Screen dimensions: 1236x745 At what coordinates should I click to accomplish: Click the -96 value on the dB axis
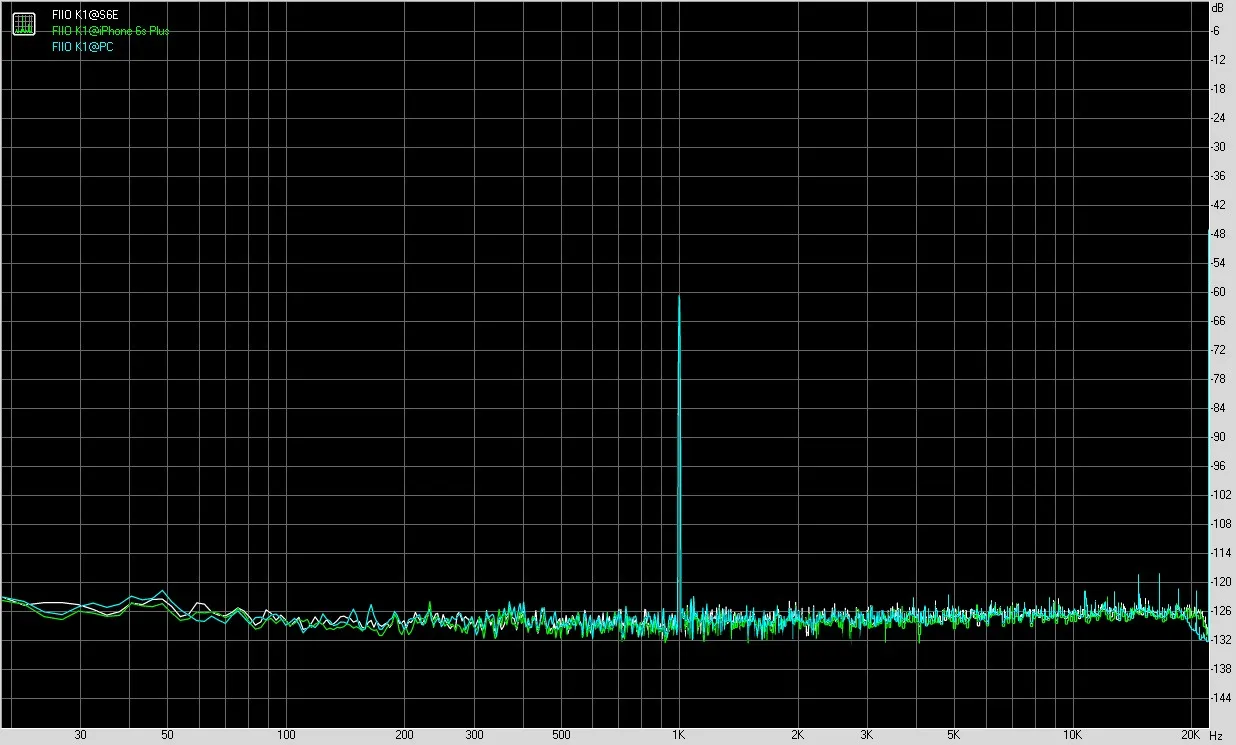[x=1218, y=466]
